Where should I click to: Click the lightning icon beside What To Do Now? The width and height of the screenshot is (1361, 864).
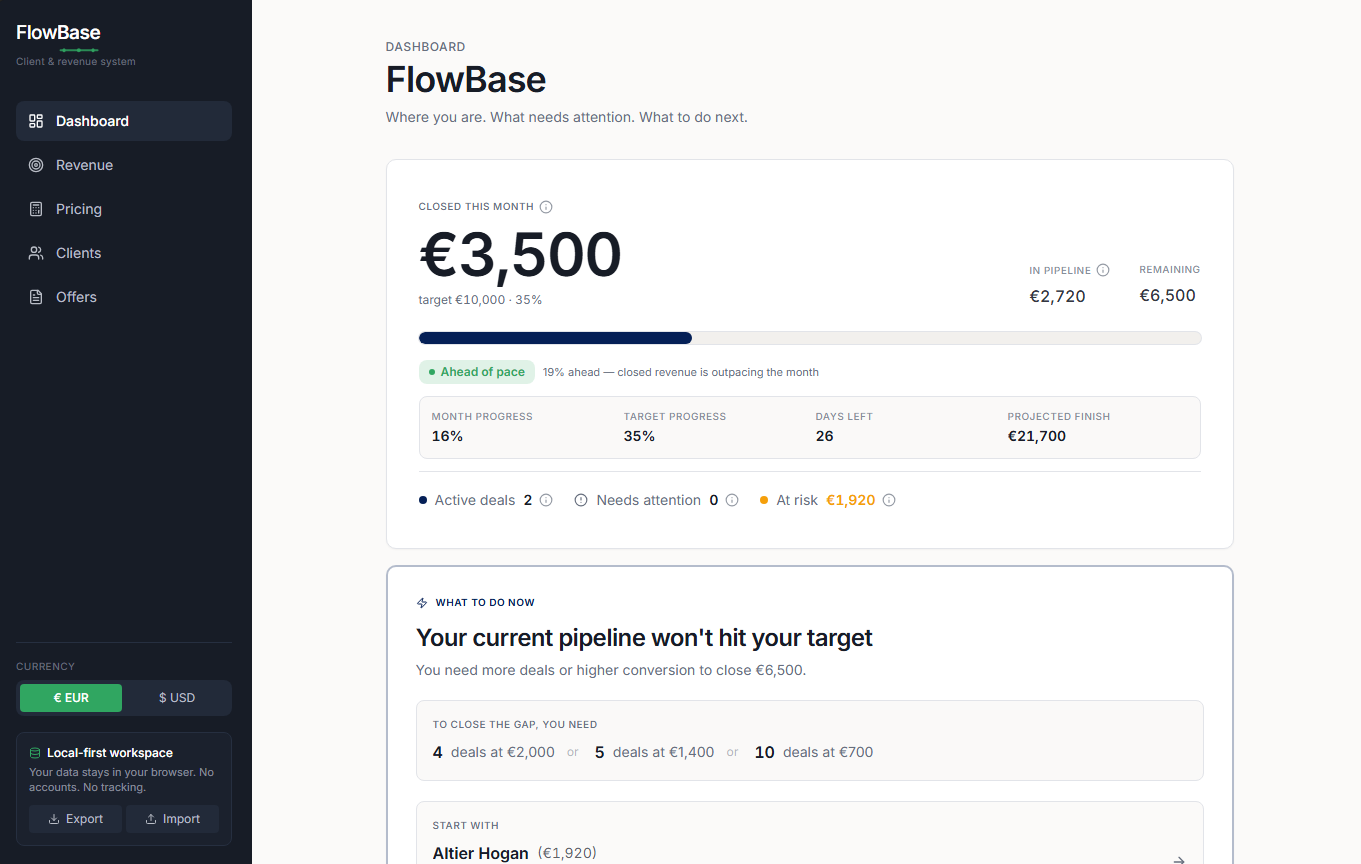tap(422, 603)
